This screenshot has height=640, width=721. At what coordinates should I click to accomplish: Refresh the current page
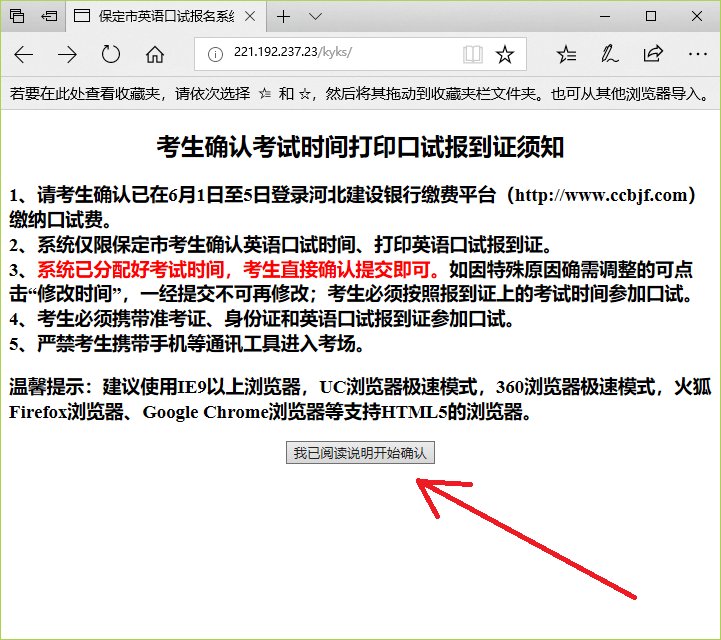tap(111, 54)
